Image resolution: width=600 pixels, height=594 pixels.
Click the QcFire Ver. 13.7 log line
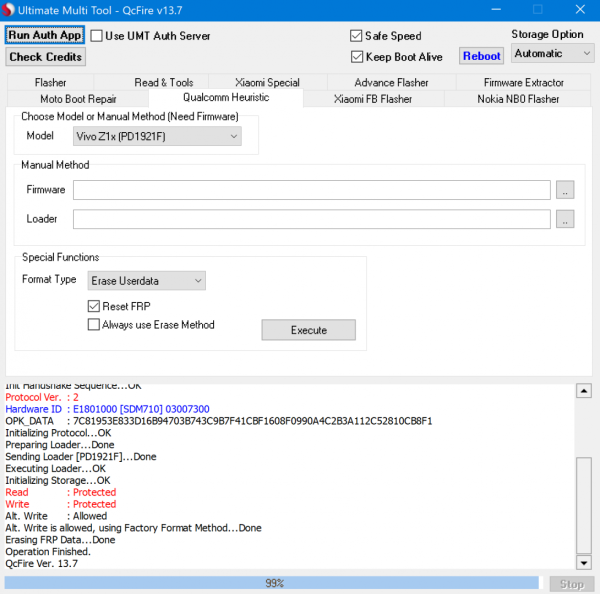42,563
